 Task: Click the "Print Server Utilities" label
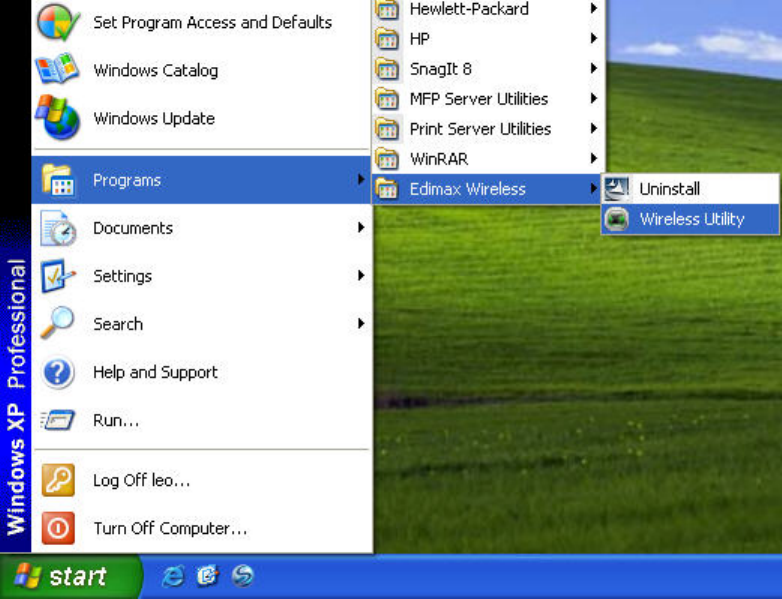(x=480, y=129)
